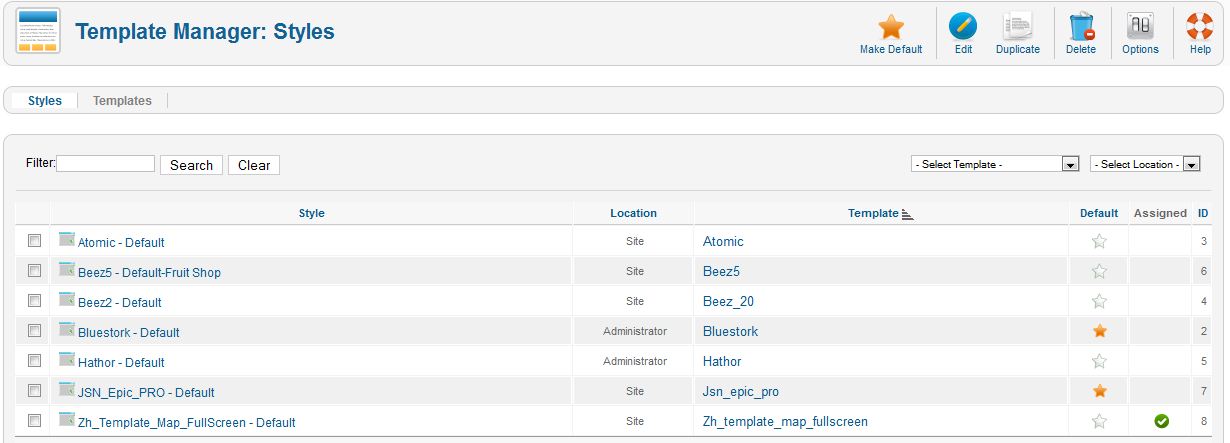This screenshot has height=443, width=1230.
Task: Sort by the Template column header
Action: (873, 213)
